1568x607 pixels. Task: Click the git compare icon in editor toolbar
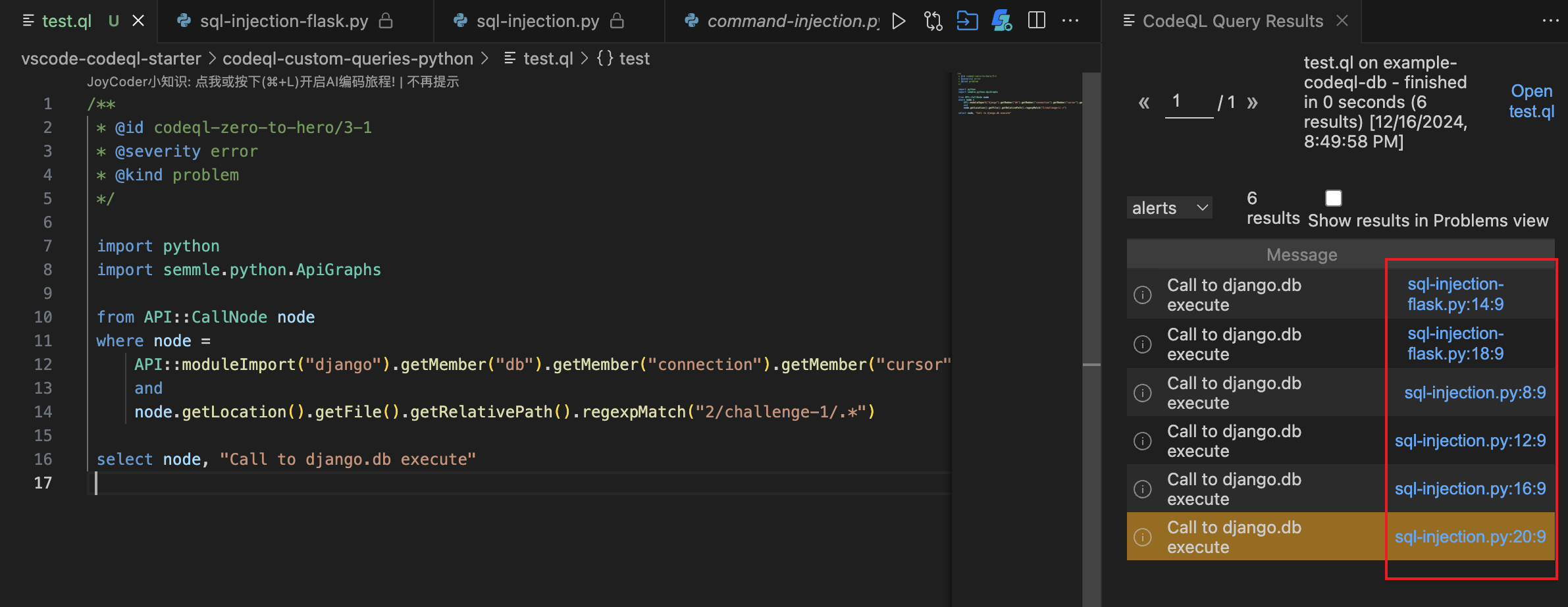point(933,20)
